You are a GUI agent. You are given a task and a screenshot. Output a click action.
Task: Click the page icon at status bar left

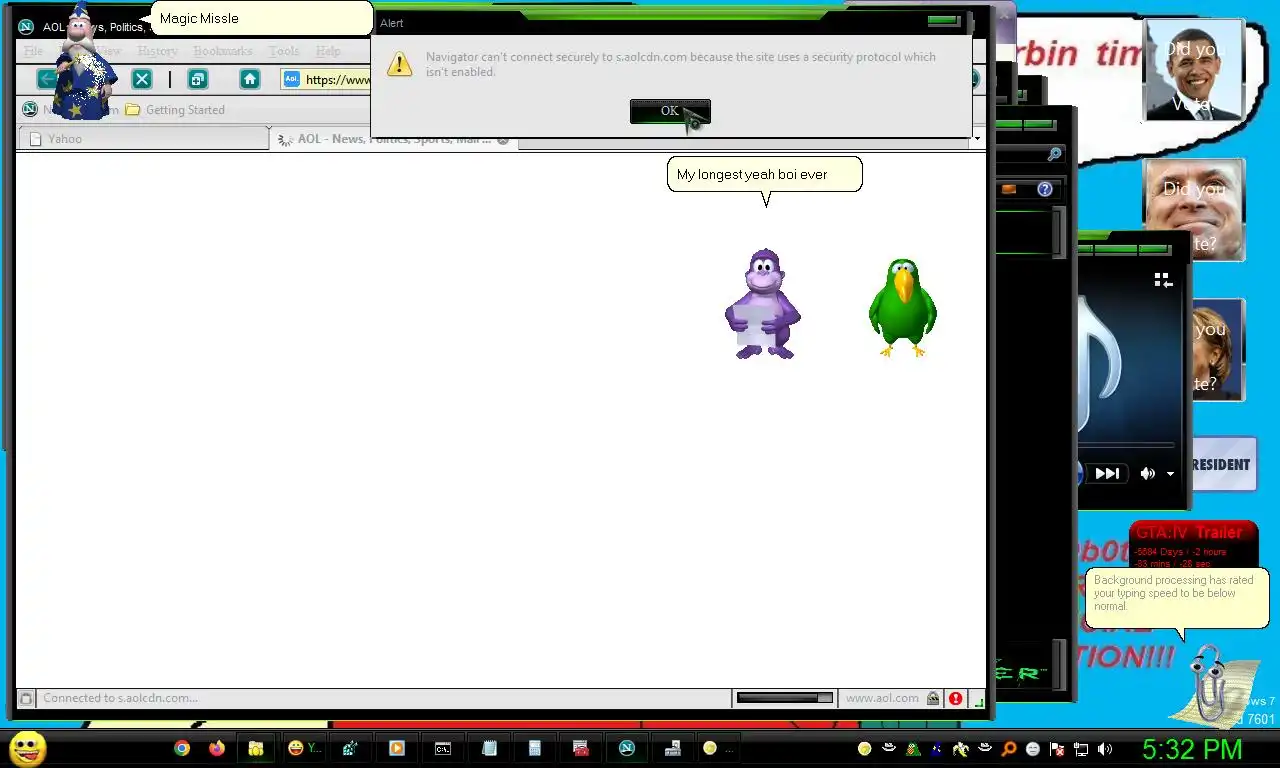pos(27,699)
